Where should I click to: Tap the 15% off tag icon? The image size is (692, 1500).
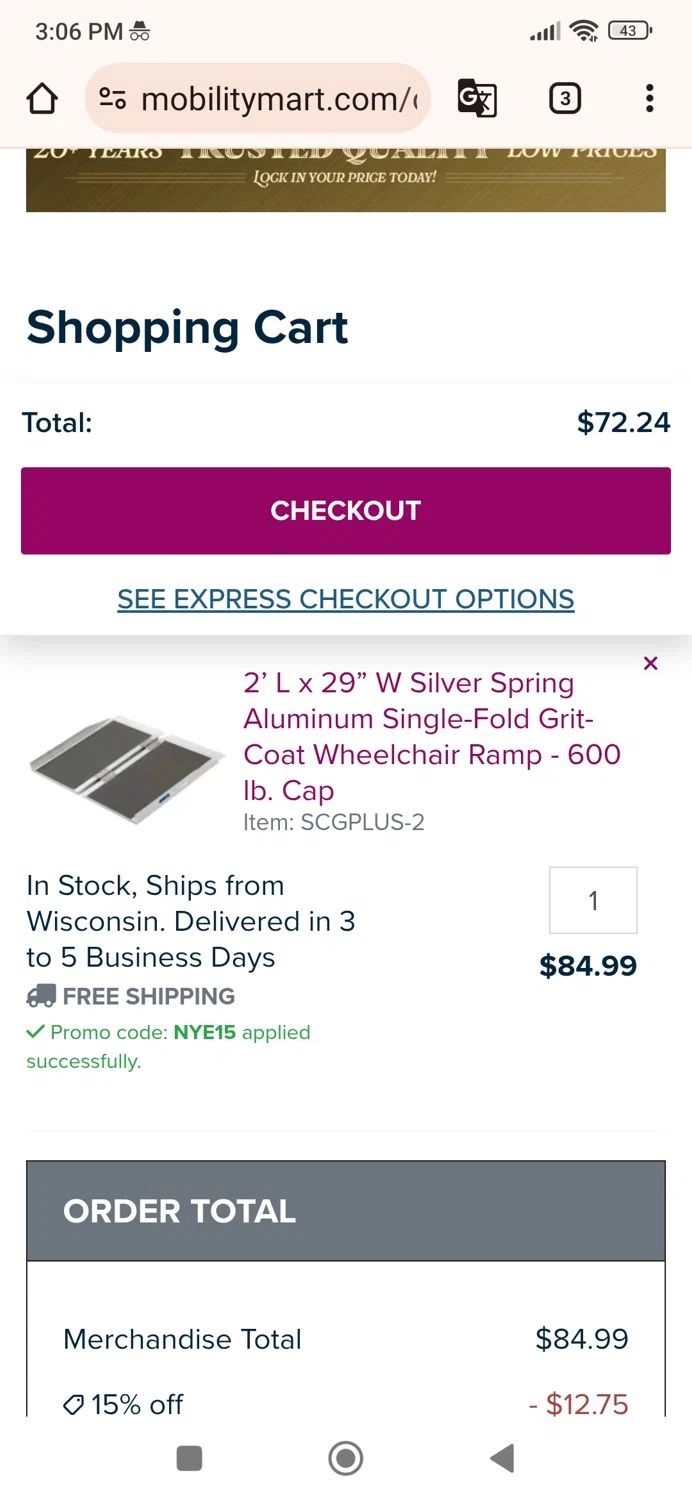point(73,1405)
